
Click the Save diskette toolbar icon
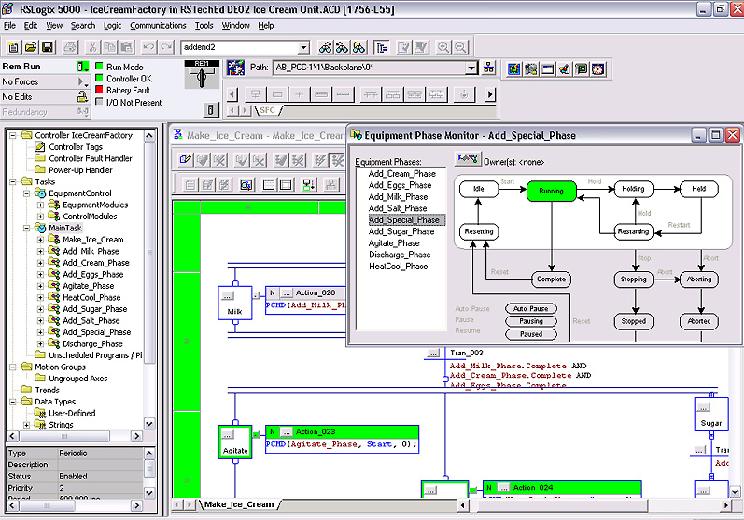pos(47,47)
